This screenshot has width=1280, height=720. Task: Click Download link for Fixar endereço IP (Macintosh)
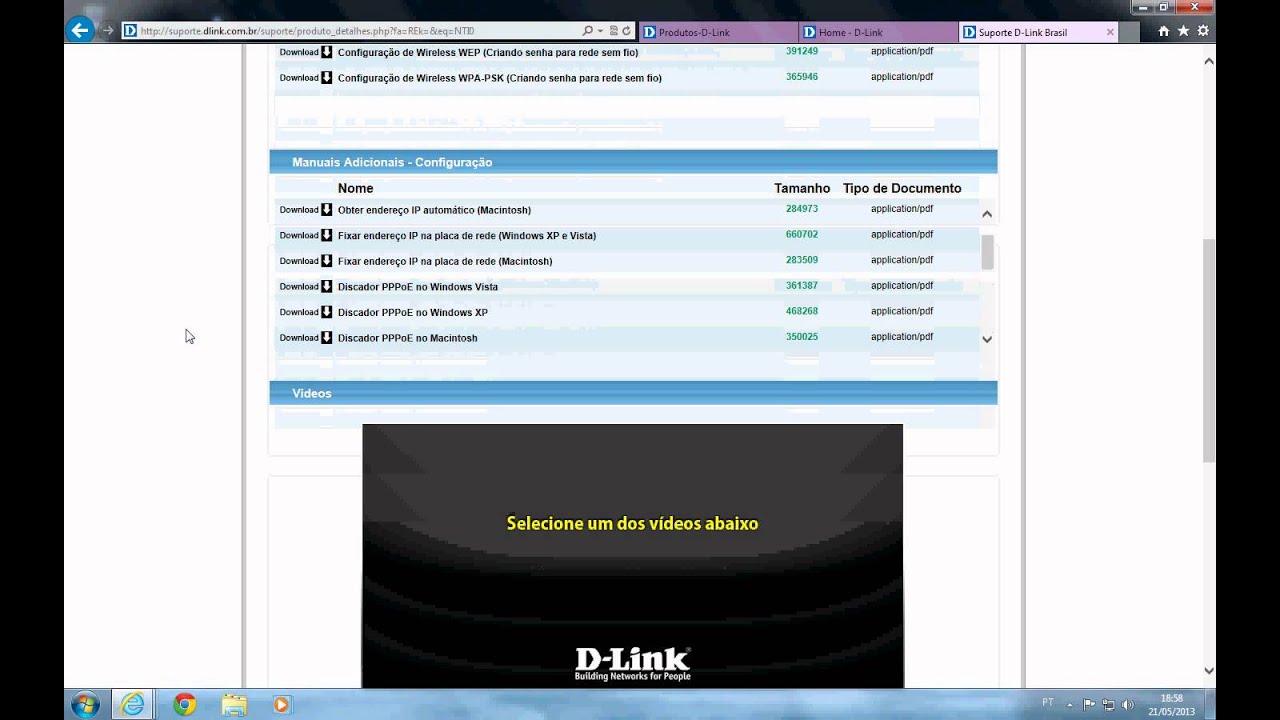pos(298,260)
